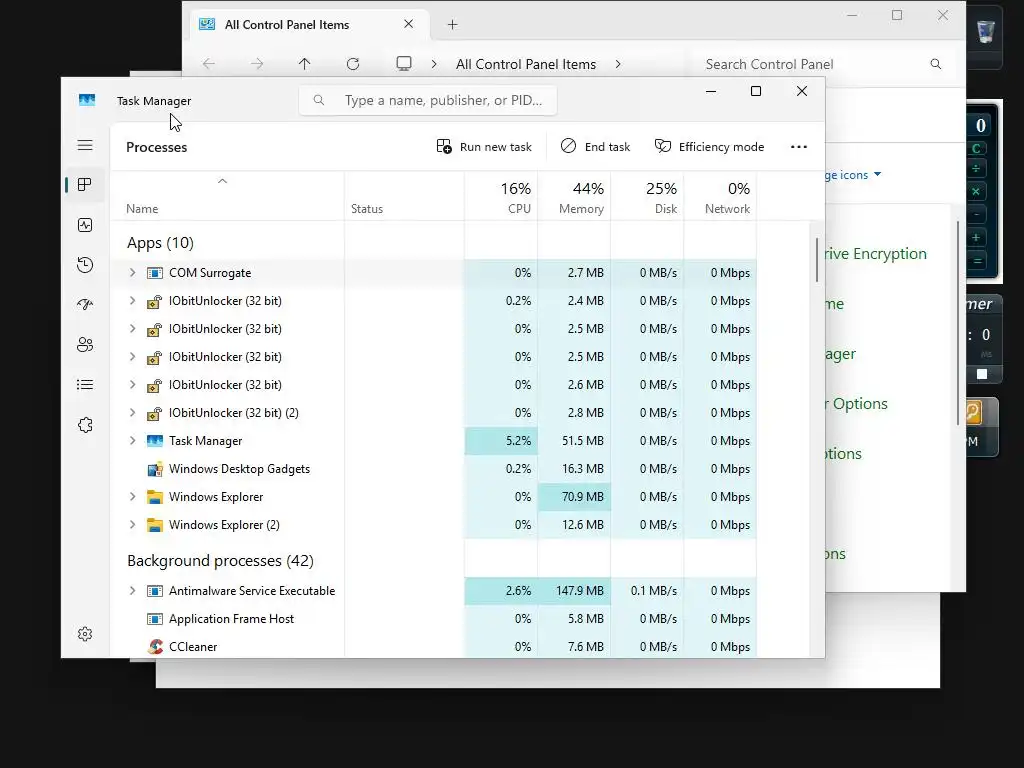1024x768 pixels.
Task: Select the Application Frame Host row
Action: pos(434,619)
